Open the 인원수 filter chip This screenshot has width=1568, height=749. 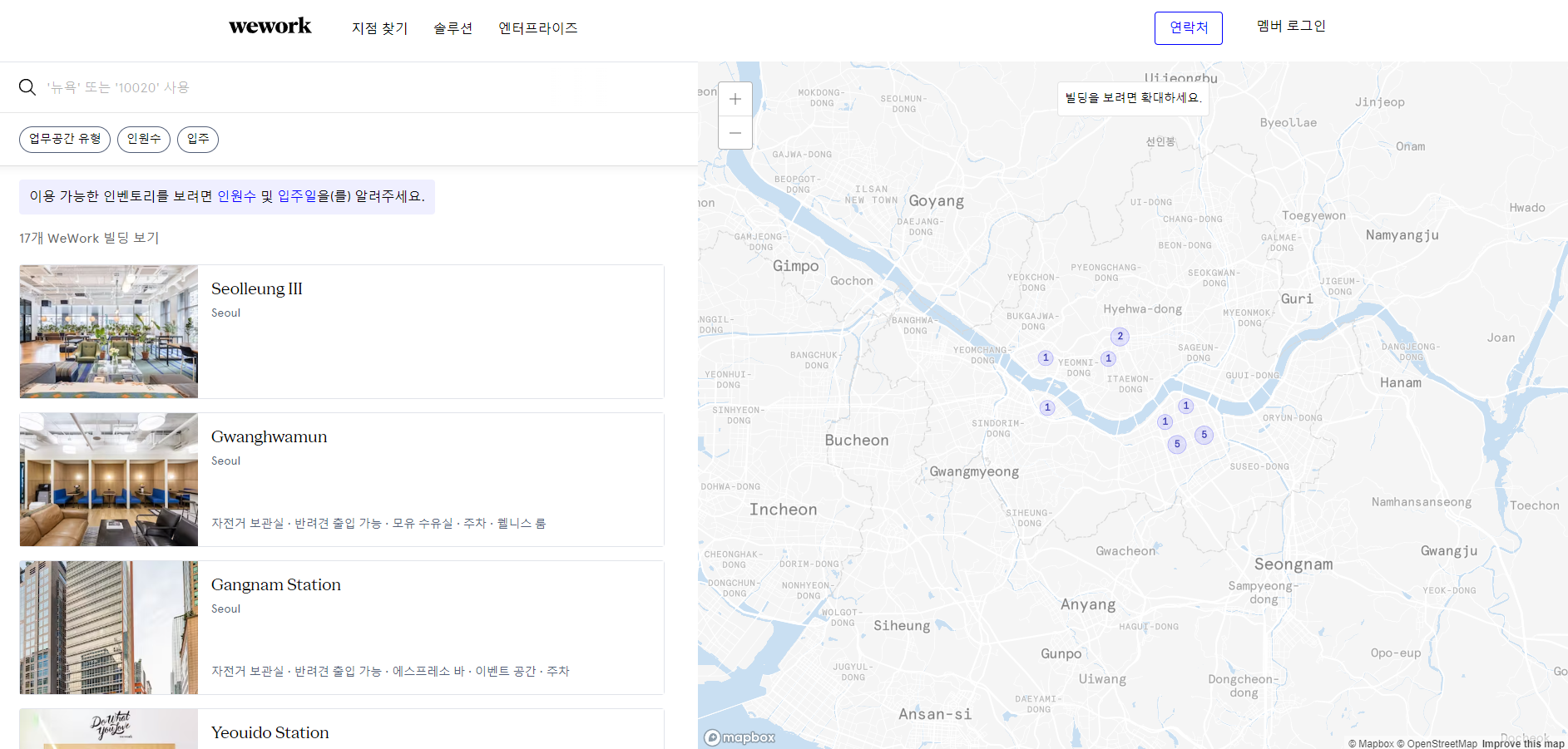click(x=143, y=139)
